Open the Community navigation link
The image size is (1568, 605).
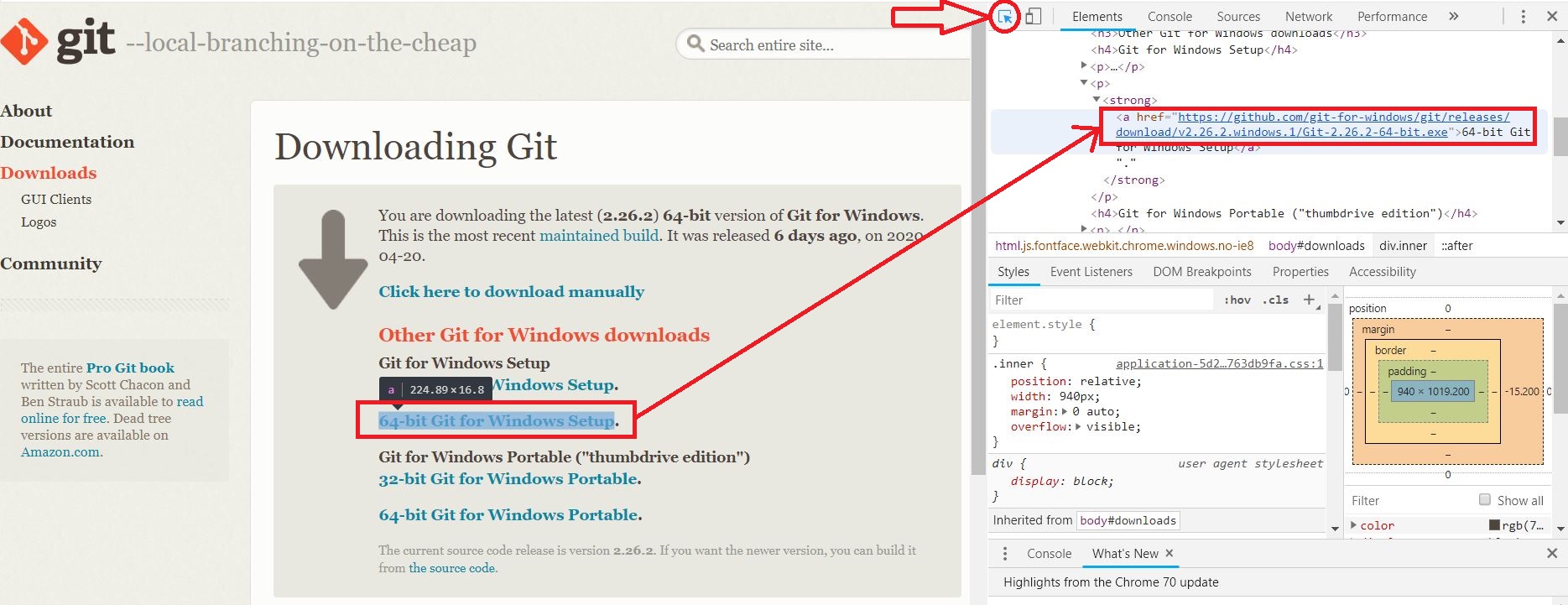[x=51, y=263]
